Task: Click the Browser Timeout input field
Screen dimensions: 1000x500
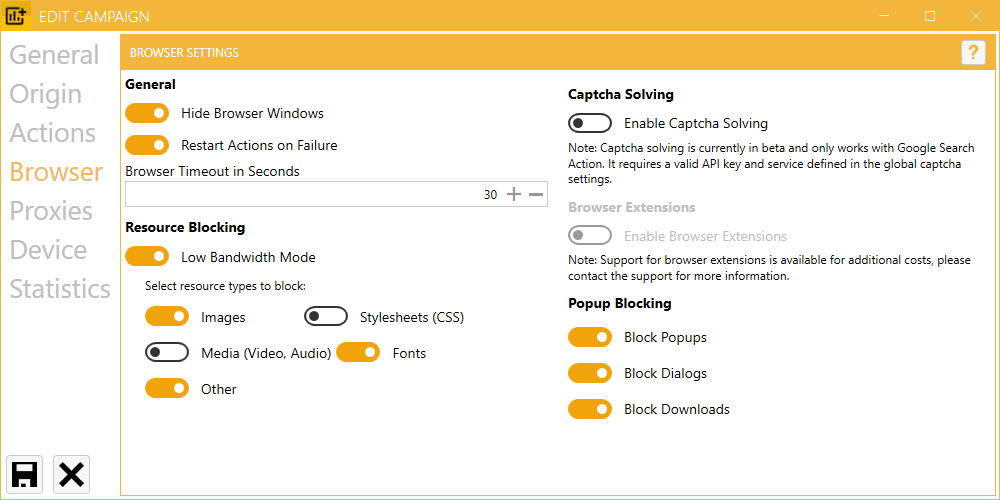Action: coord(300,194)
